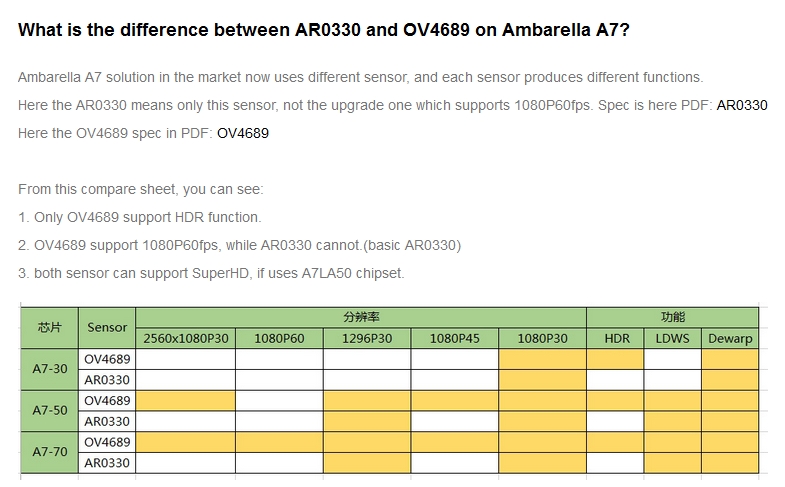Image resolution: width=785 pixels, height=487 pixels.
Task: Click the A7-50 chip cell
Action: point(49,410)
